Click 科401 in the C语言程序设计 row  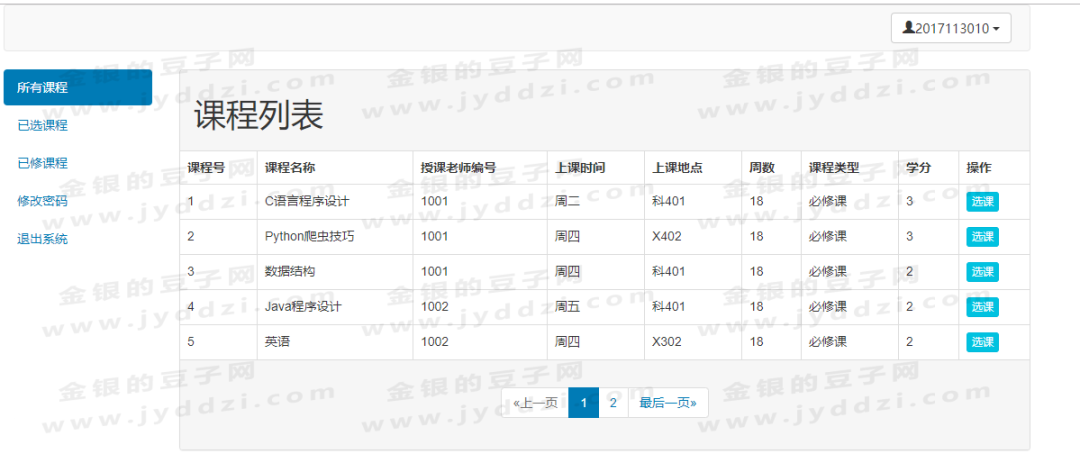669,202
